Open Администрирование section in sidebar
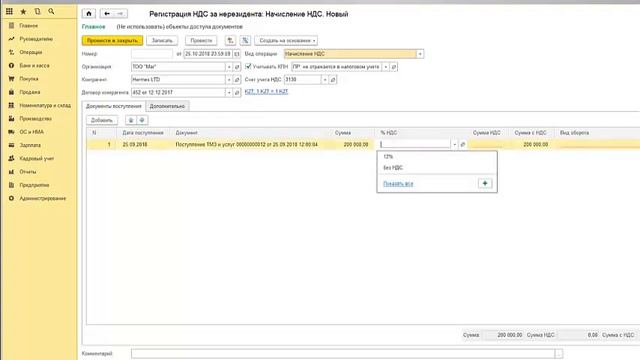The width and height of the screenshot is (640, 360). coord(42,198)
